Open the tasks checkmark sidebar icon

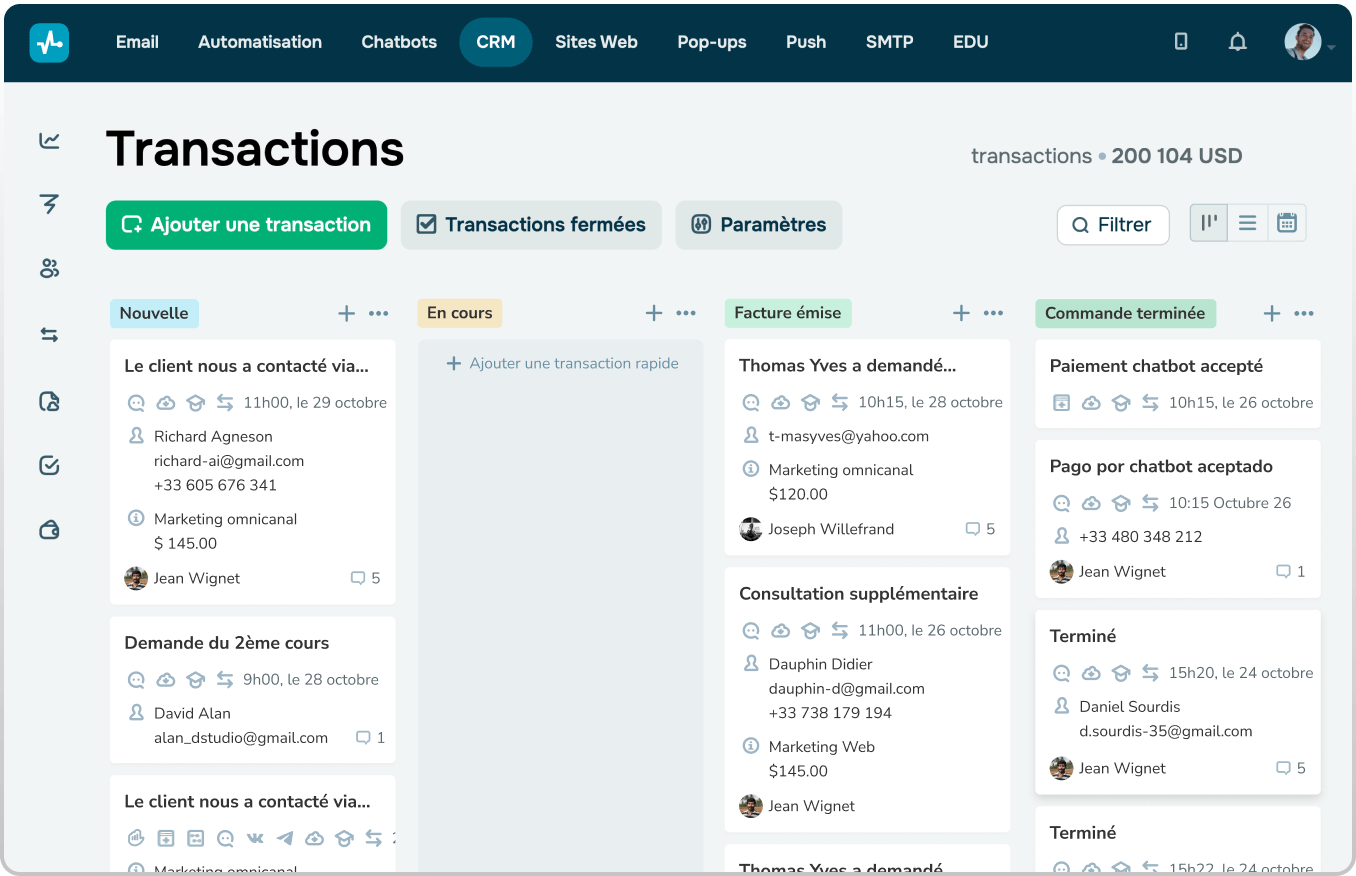pyautogui.click(x=49, y=465)
